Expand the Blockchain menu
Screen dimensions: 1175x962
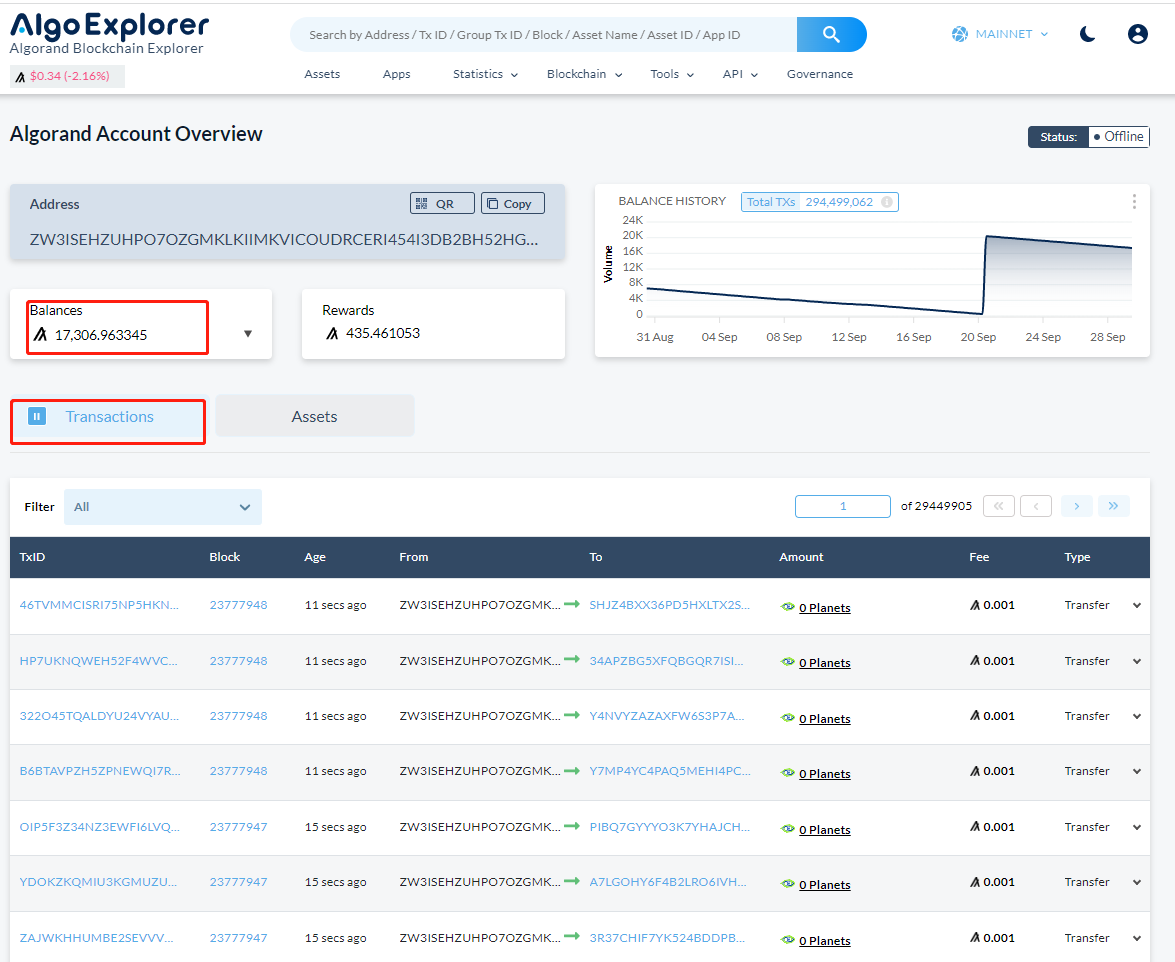[x=585, y=74]
